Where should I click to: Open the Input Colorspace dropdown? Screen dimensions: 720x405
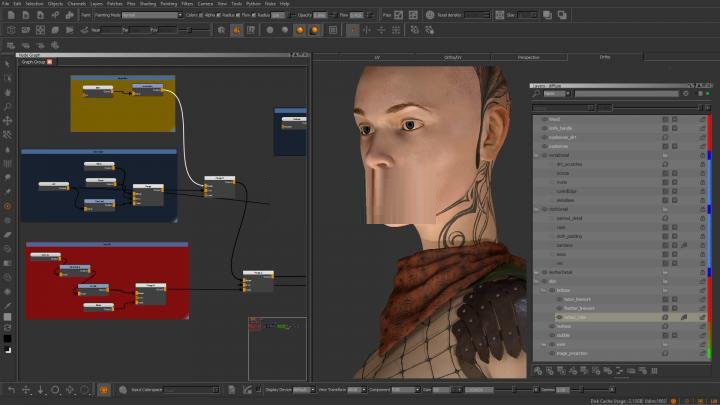click(191, 390)
